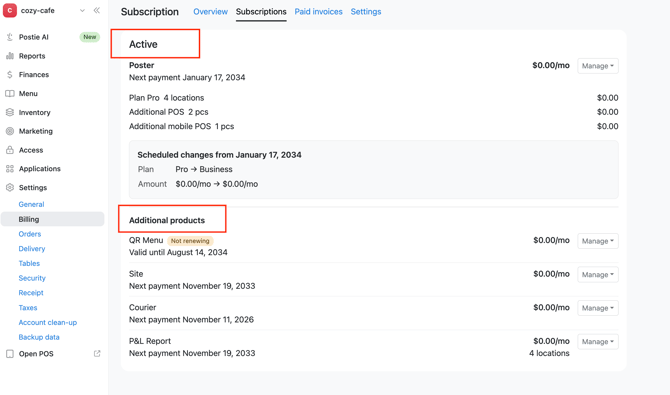Click 'Next payment November 11, 2026' text
The height and width of the screenshot is (395, 670).
tap(191, 320)
